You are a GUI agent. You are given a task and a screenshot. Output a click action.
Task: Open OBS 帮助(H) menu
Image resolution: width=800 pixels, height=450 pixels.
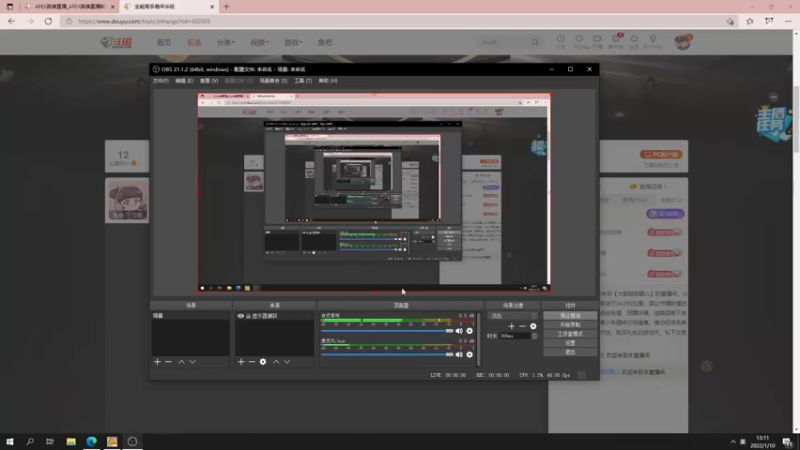pyautogui.click(x=328, y=81)
